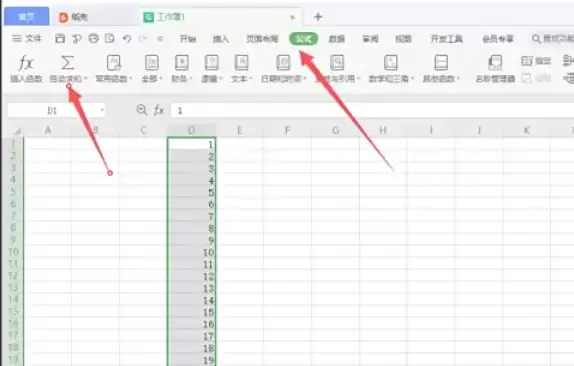This screenshot has height=366, width=574.
Task: Click the plus icon to add new tab
Action: (x=318, y=16)
